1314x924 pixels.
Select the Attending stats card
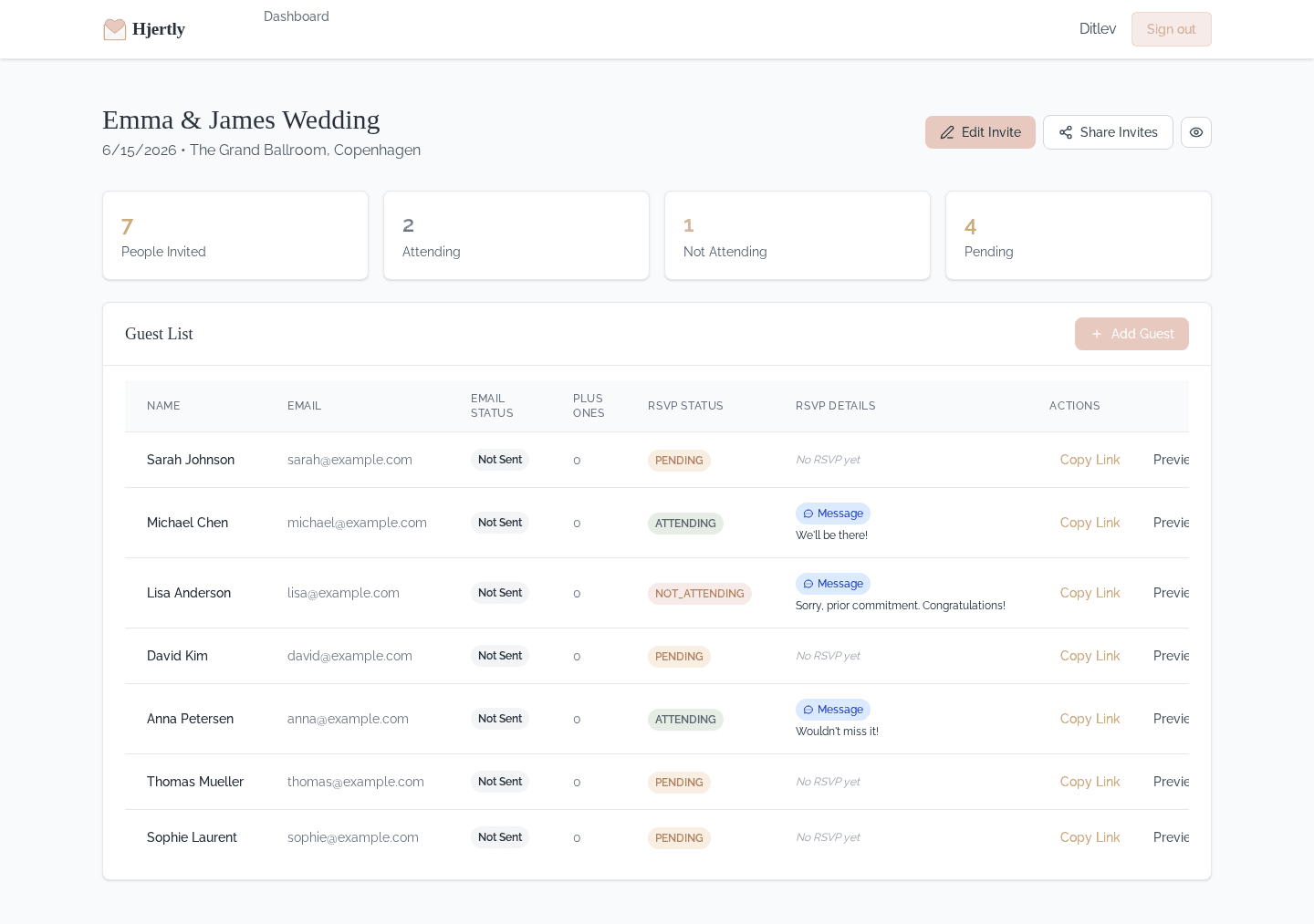click(x=516, y=235)
